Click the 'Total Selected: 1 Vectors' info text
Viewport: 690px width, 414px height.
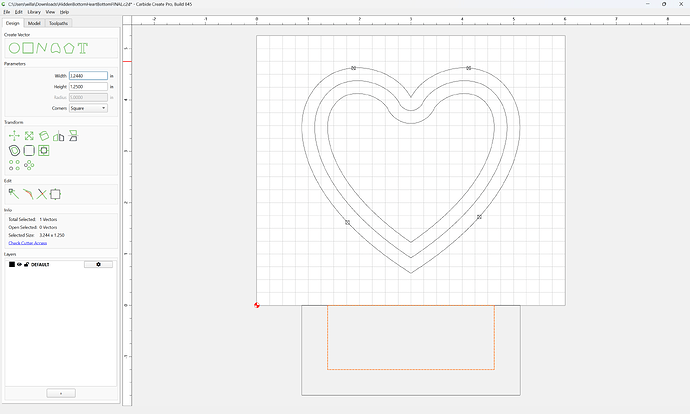(33, 219)
